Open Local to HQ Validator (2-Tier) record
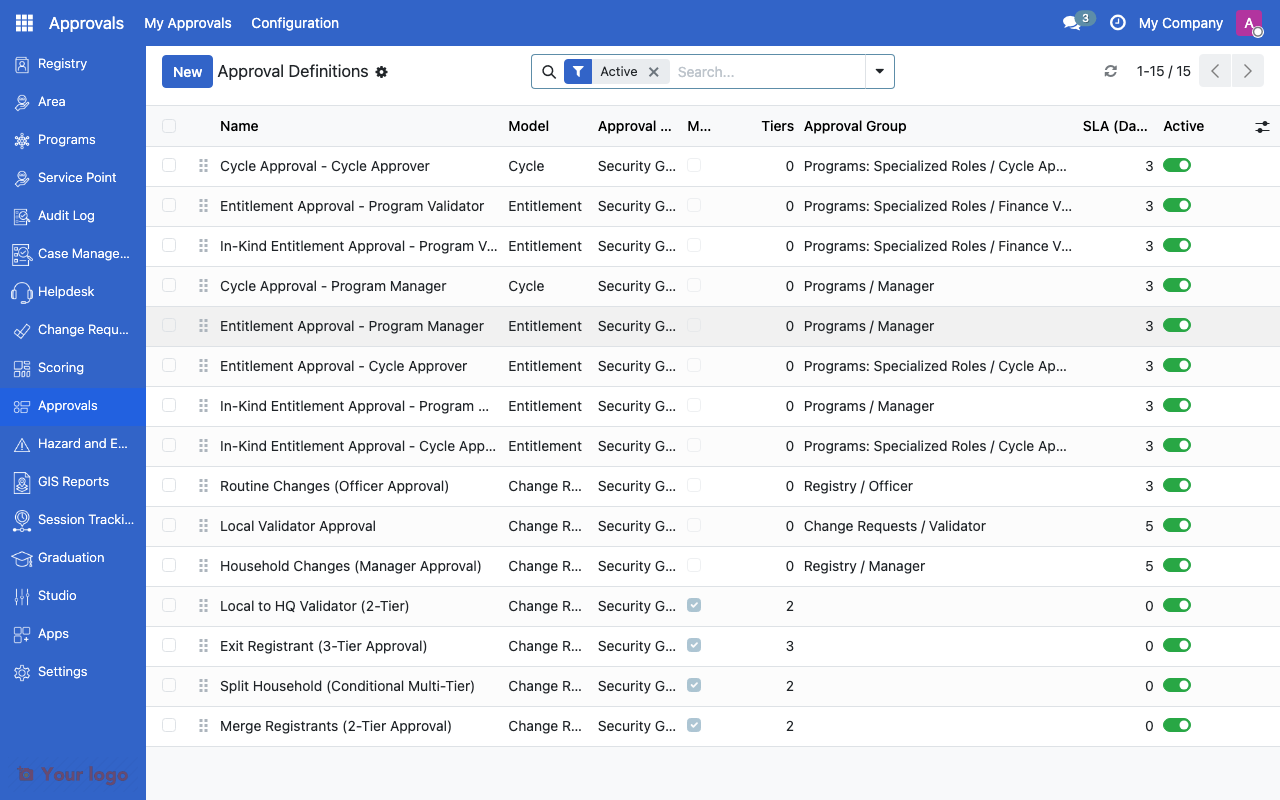The width and height of the screenshot is (1280, 800). point(314,606)
